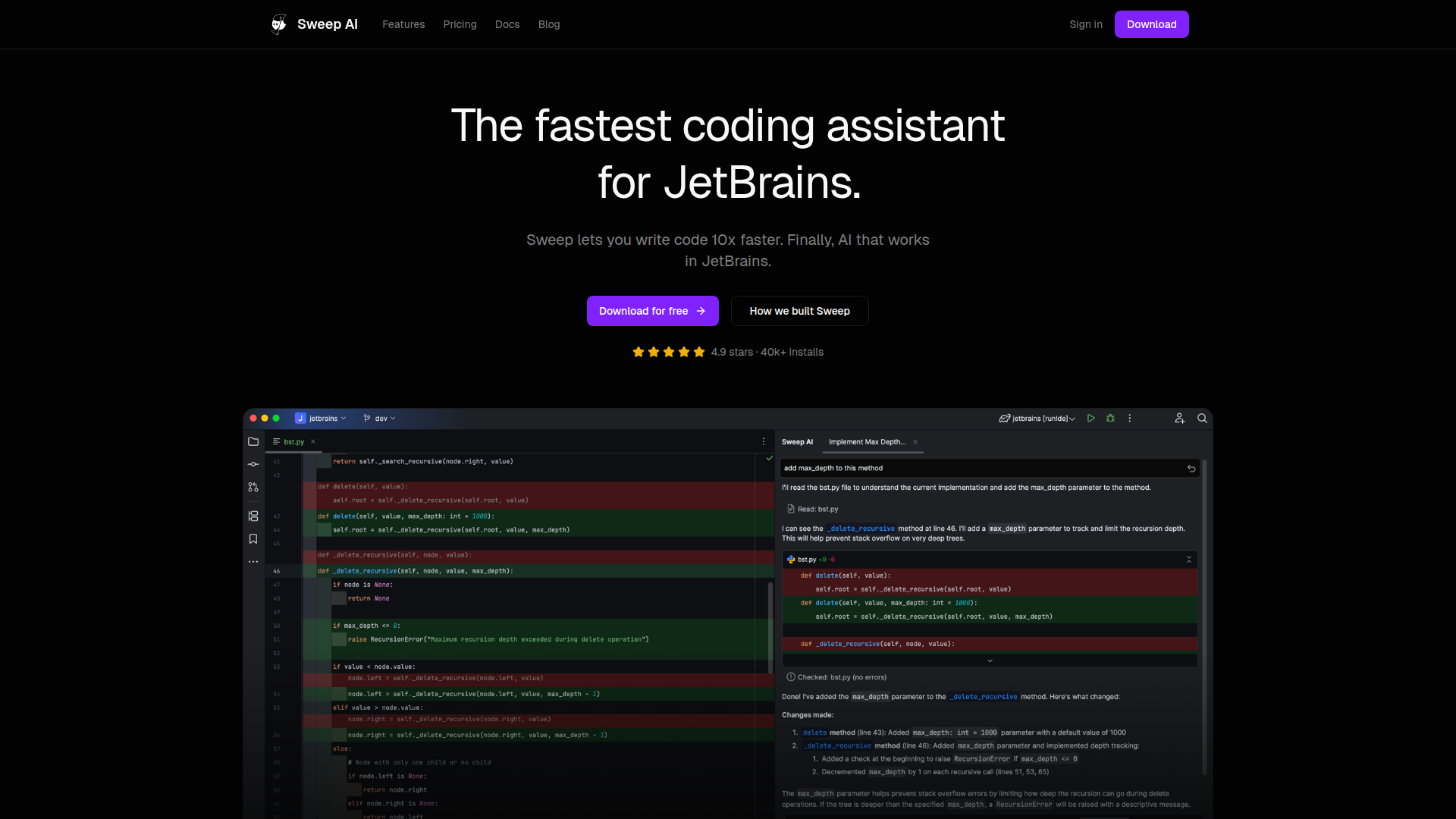Open the project folder tool icon
1456x819 pixels.
pos(253,441)
